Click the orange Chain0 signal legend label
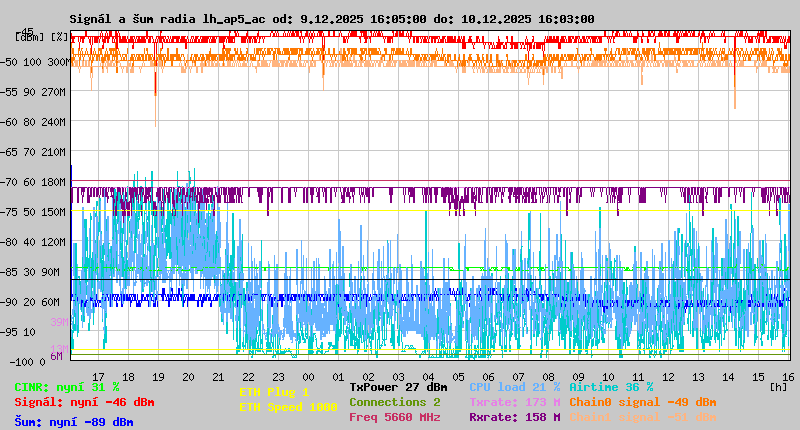This screenshot has height=430, width=800. point(642,402)
